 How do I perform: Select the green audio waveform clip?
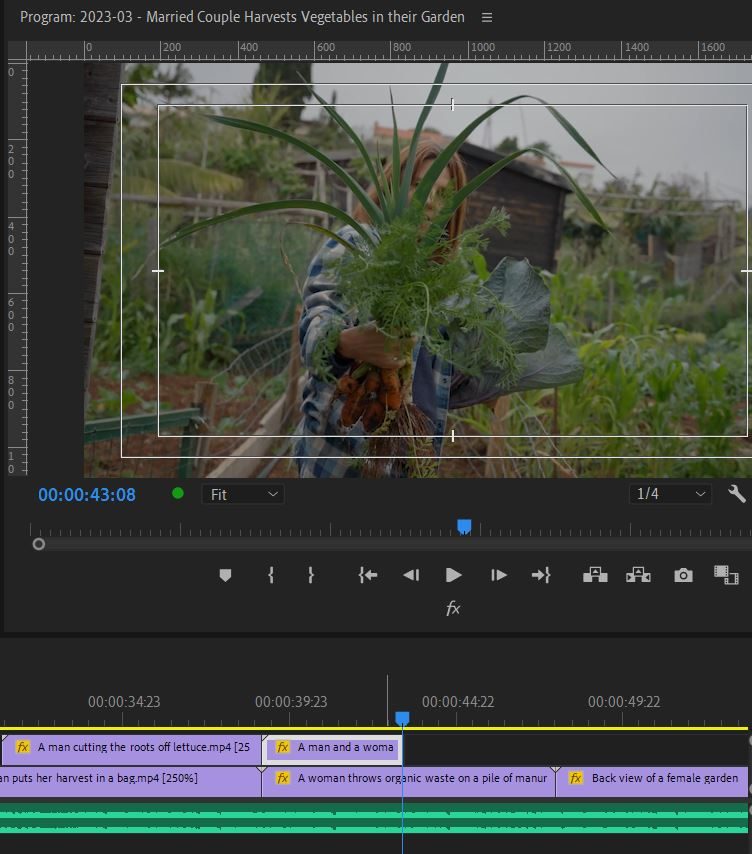374,817
